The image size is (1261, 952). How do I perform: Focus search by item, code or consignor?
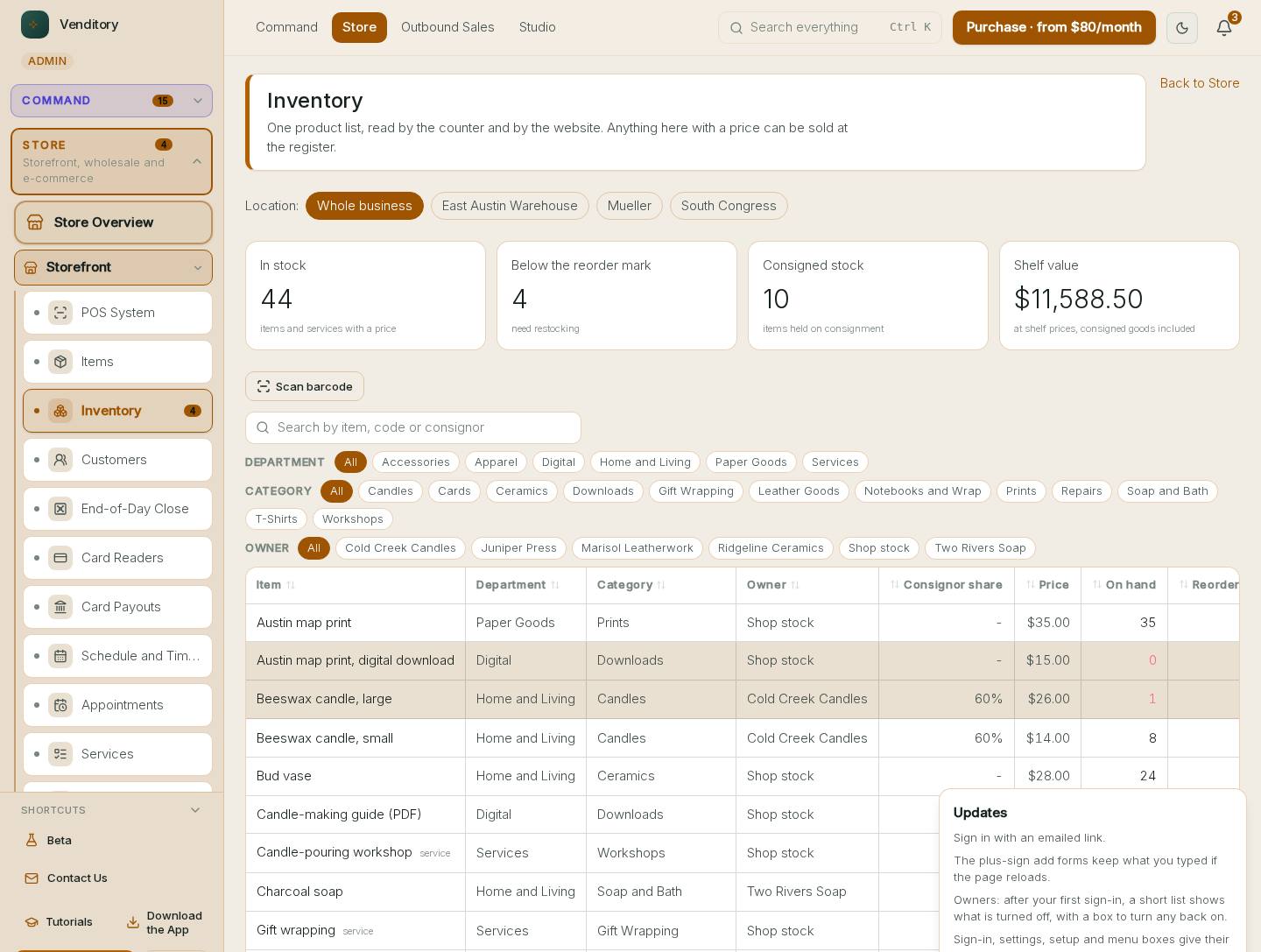click(413, 427)
